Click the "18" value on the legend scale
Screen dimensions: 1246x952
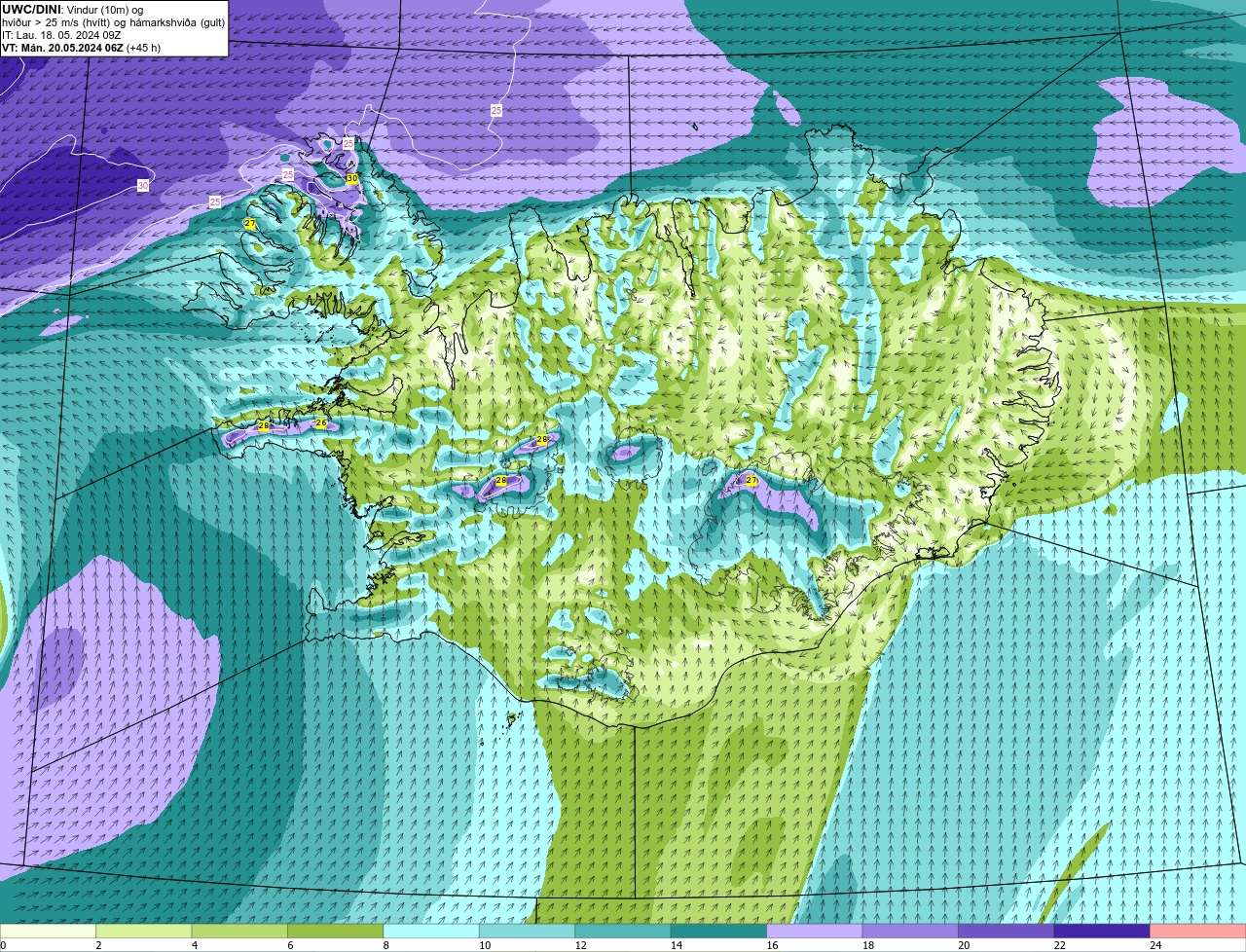pos(867,945)
